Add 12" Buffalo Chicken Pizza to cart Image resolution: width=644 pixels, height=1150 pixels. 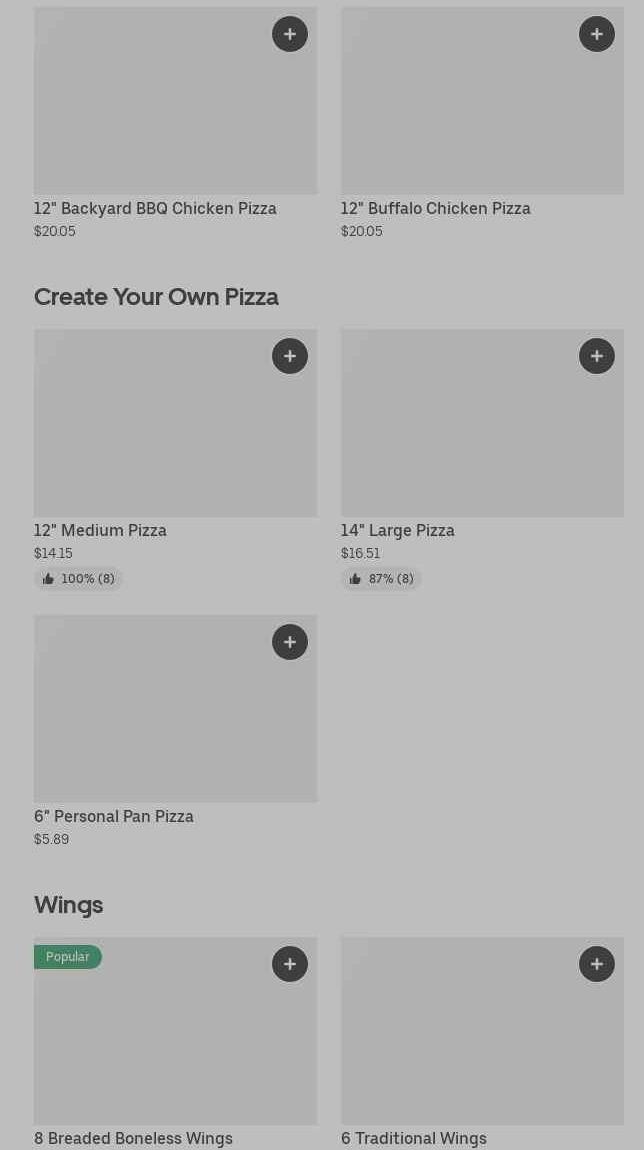click(597, 34)
